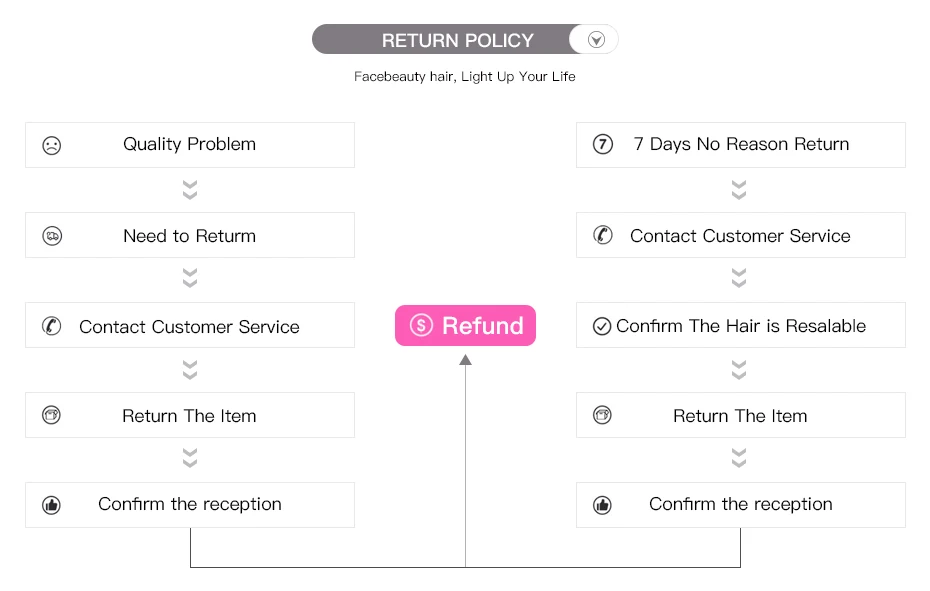The image size is (930, 591).
Task: Select the RETURN POLICY header tab
Action: 458,40
